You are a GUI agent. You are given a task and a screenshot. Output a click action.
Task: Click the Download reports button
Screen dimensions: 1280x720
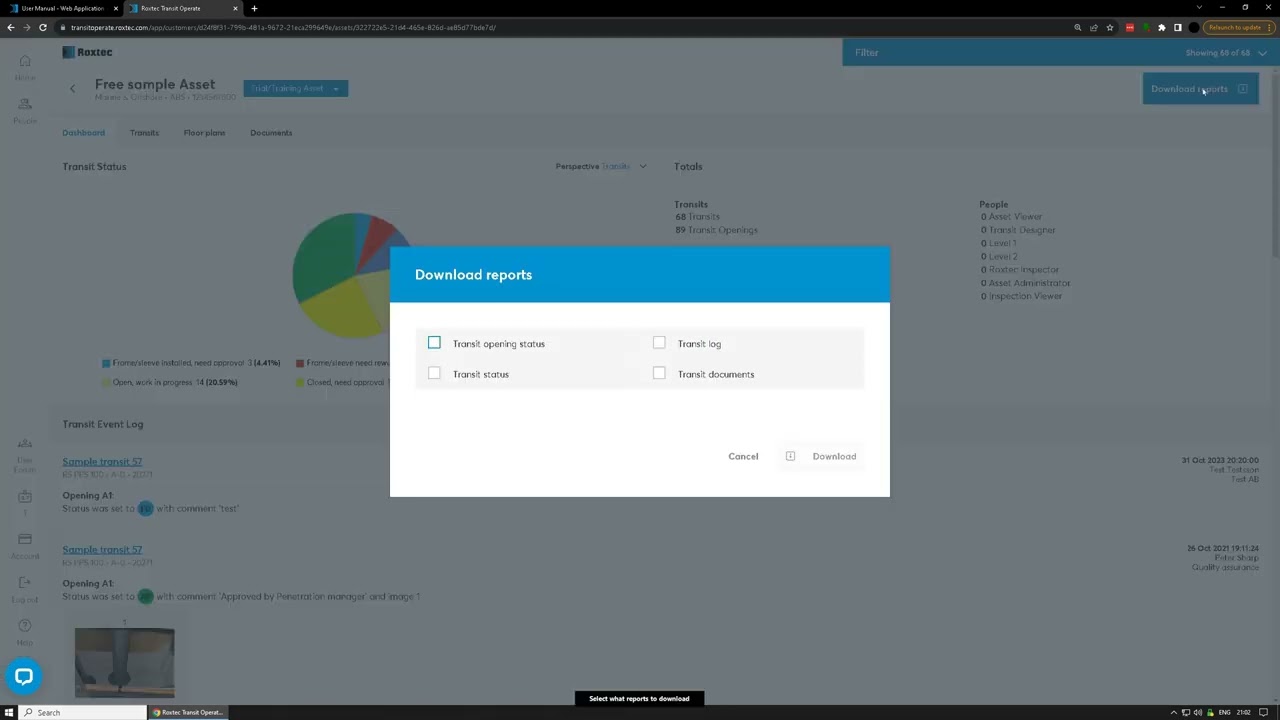1200,88
